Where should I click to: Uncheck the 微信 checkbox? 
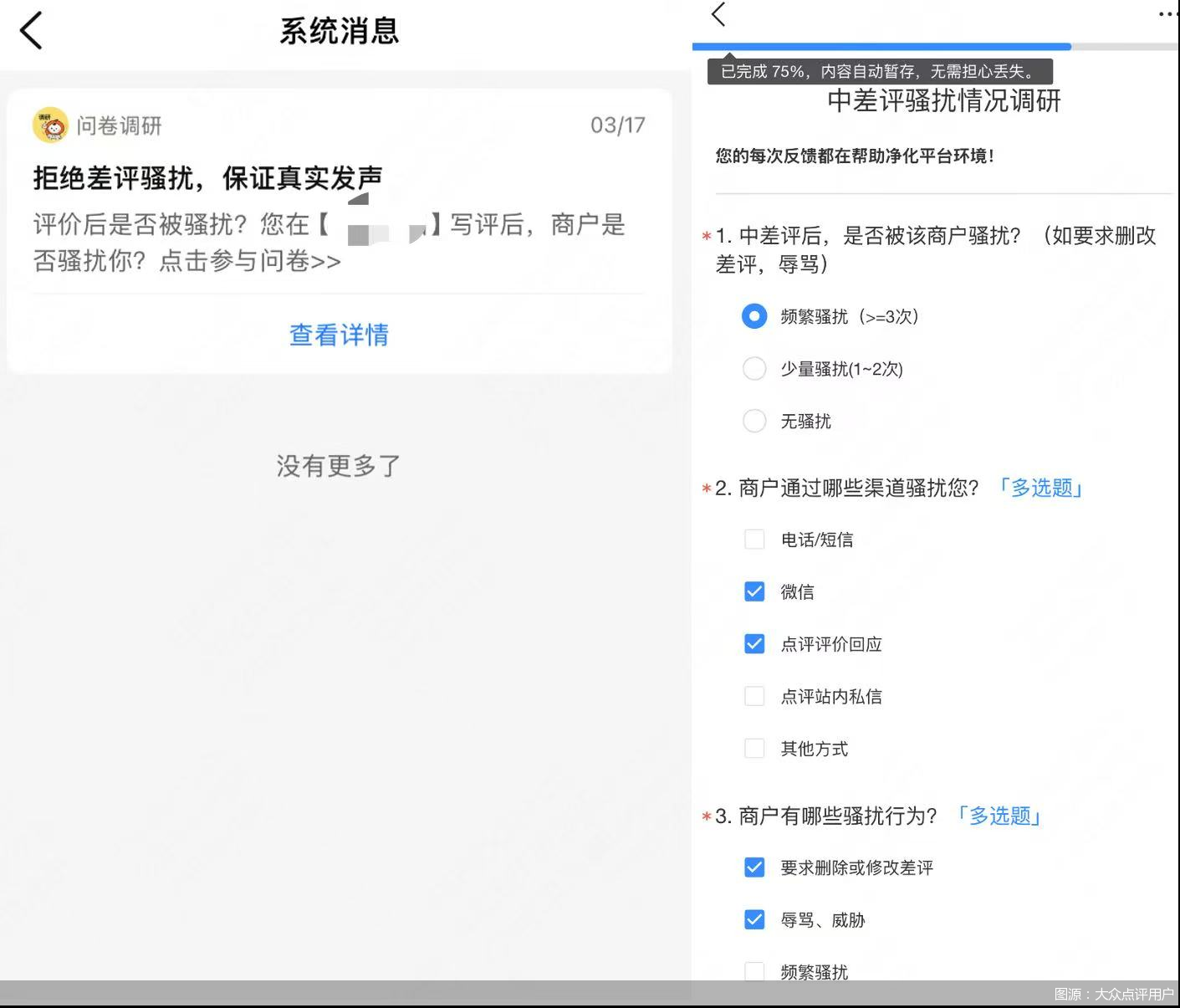point(754,591)
